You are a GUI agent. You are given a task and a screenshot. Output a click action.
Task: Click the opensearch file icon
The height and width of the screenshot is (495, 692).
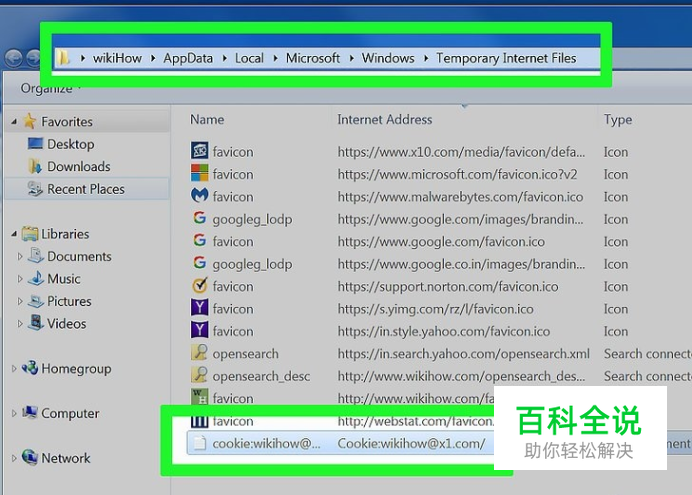click(x=199, y=352)
